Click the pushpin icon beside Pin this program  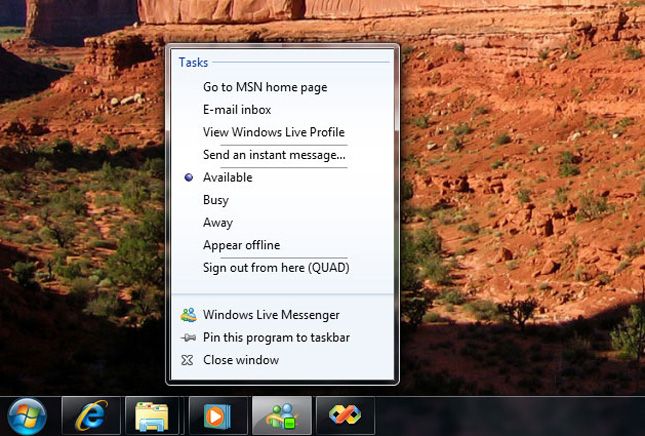(x=188, y=338)
